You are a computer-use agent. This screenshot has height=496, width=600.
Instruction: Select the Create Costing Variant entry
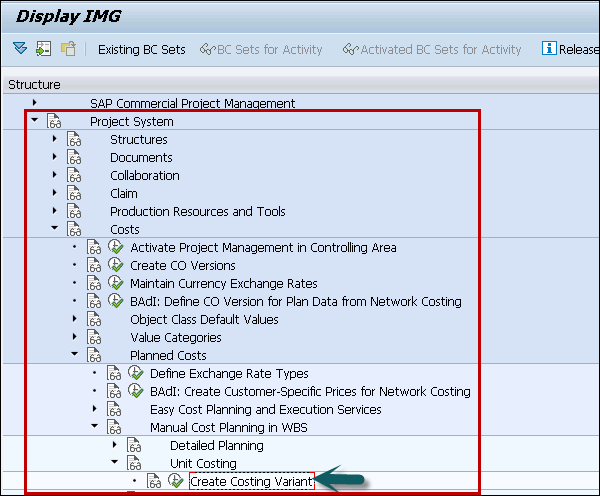(x=251, y=482)
